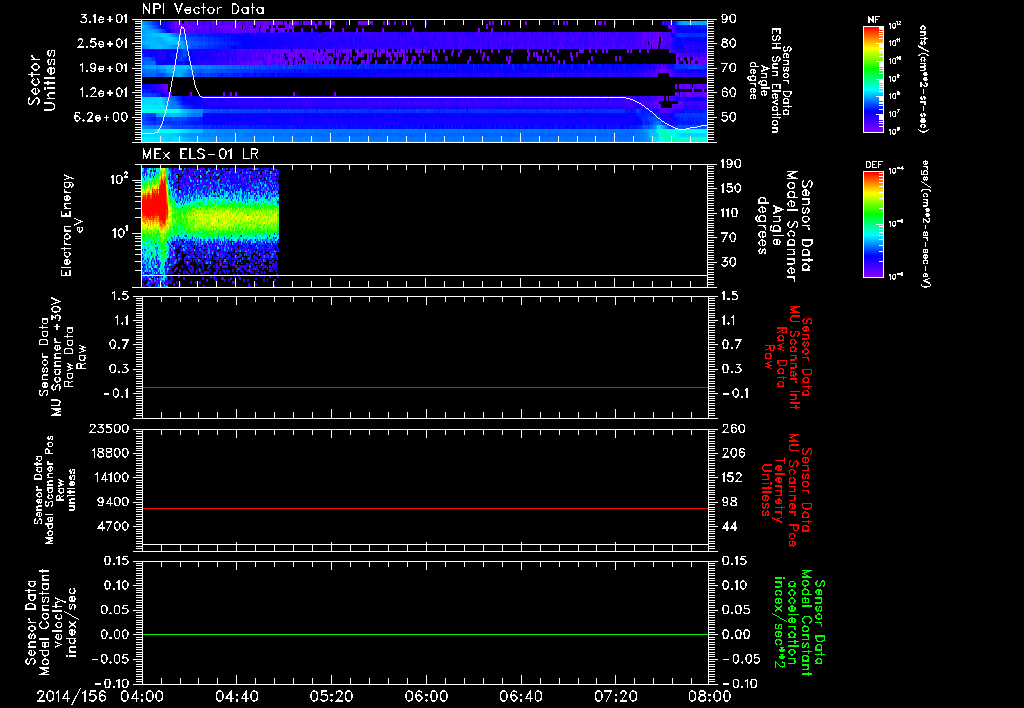Click the 98 telemetry tick value
This screenshot has height=708, width=1024.
click(x=729, y=502)
